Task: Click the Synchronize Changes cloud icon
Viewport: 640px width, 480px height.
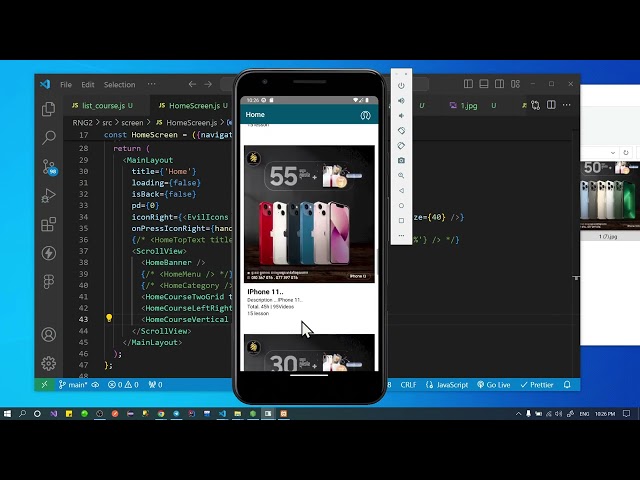Action: (x=96, y=384)
